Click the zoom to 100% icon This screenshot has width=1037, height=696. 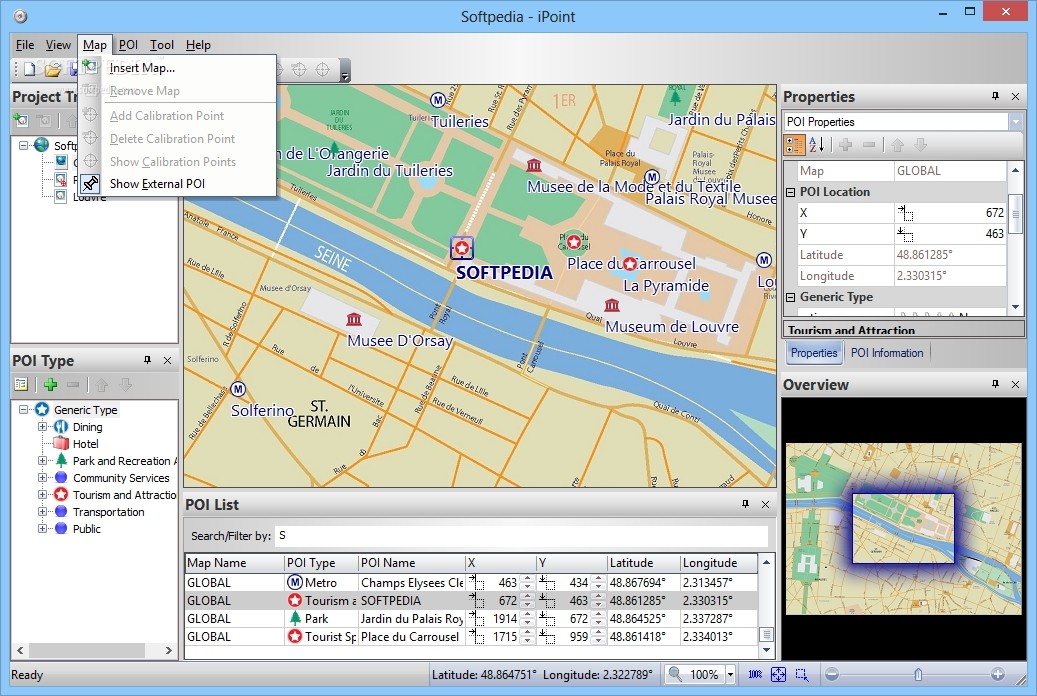[755, 674]
